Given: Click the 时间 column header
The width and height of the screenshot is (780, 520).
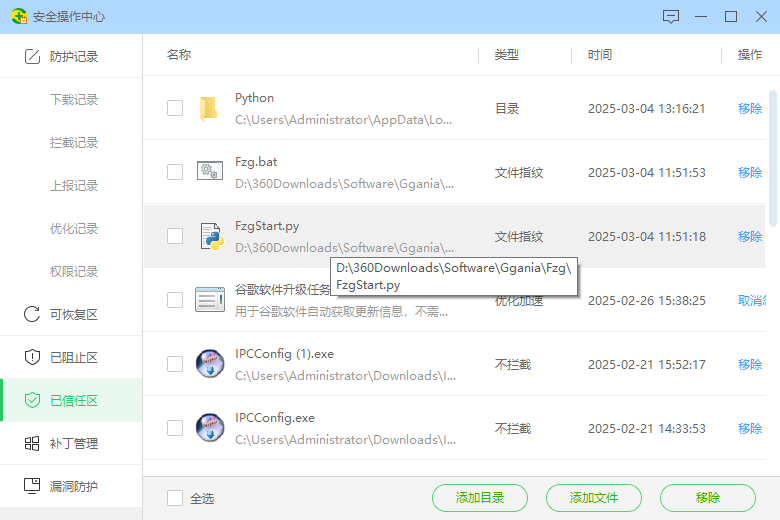Looking at the screenshot, I should [x=600, y=55].
